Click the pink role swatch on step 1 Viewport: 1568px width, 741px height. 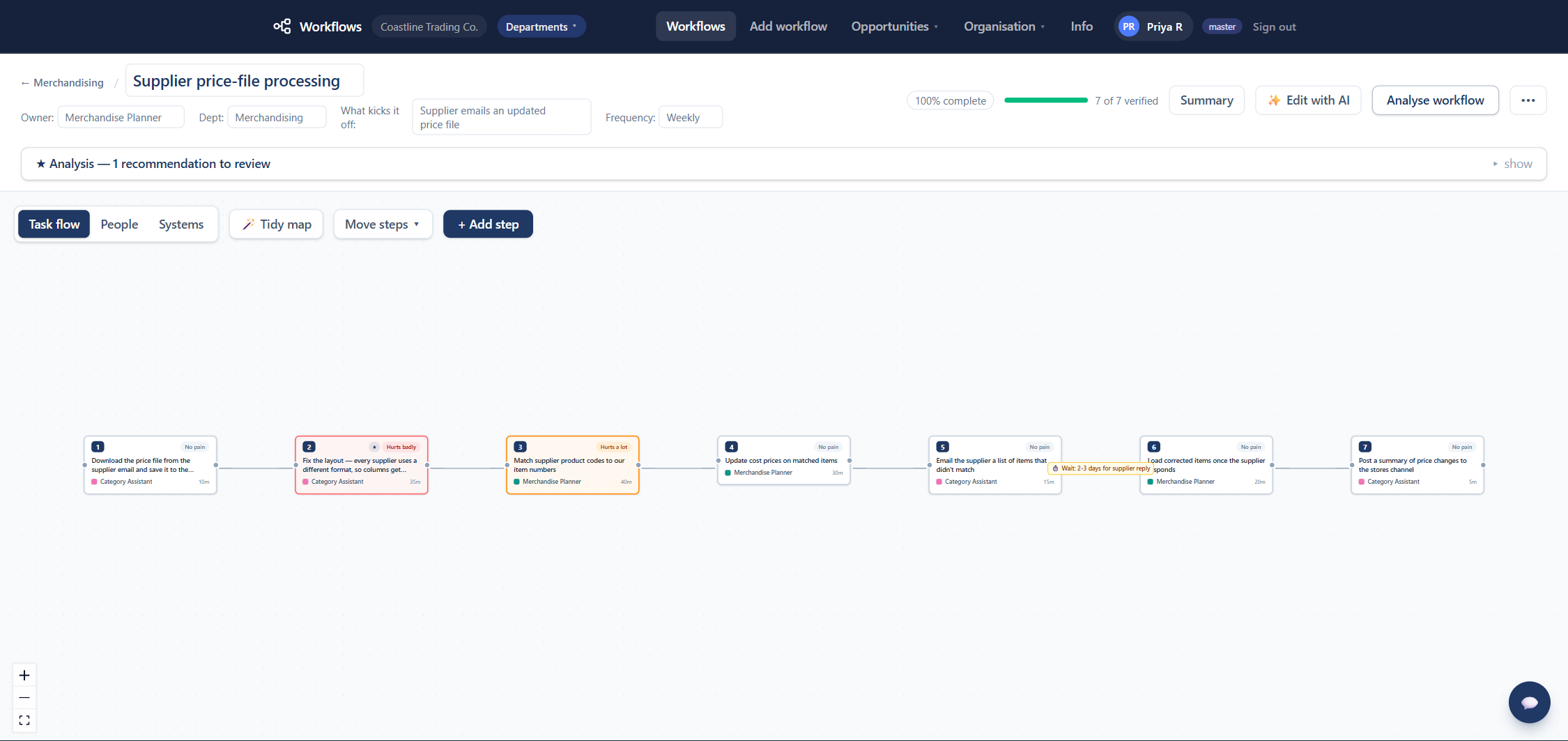94,482
